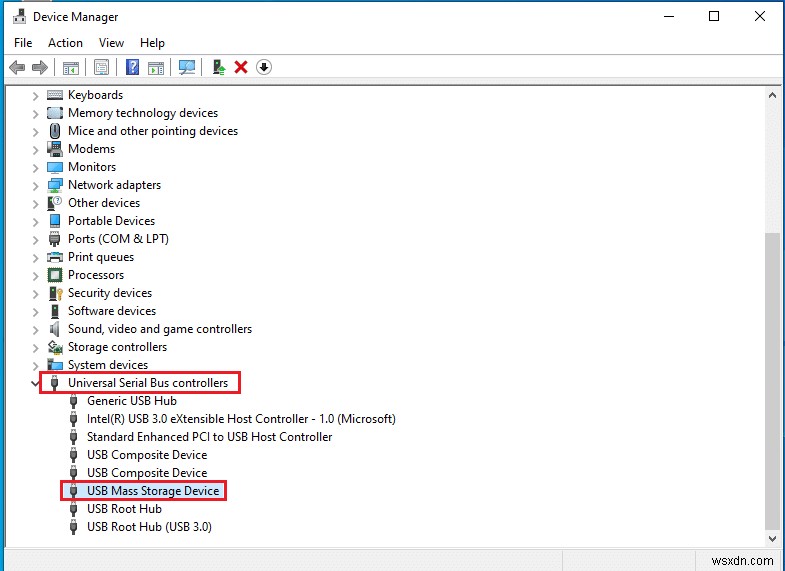
Task: Select the Memory technology devices label
Action: (143, 113)
